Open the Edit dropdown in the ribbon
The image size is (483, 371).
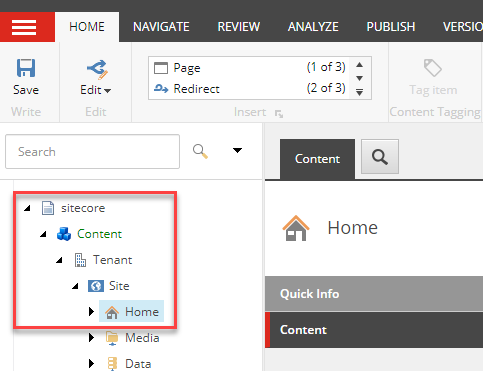tap(96, 90)
